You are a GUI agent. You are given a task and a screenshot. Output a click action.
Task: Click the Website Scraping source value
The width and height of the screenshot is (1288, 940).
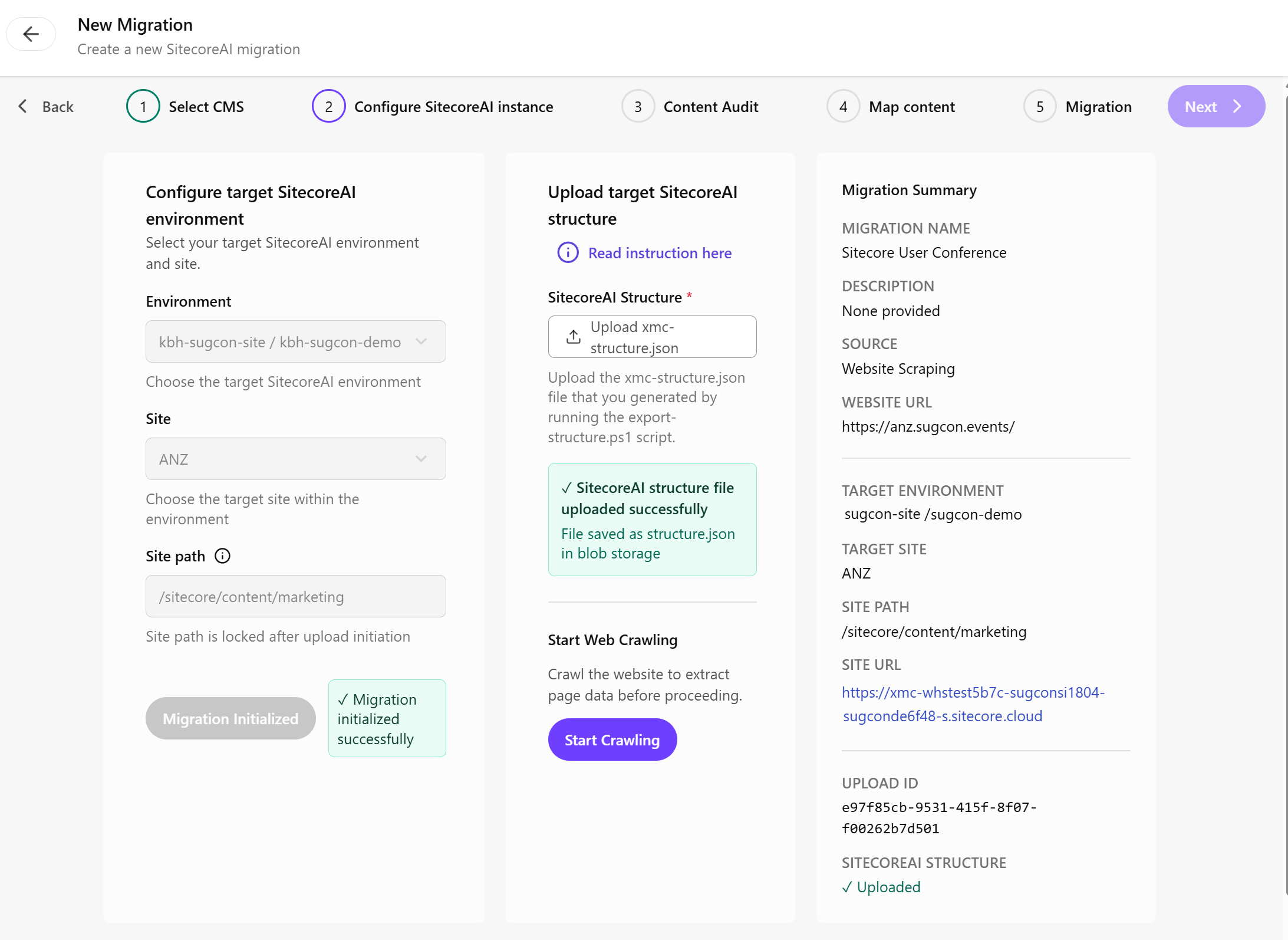pos(898,369)
